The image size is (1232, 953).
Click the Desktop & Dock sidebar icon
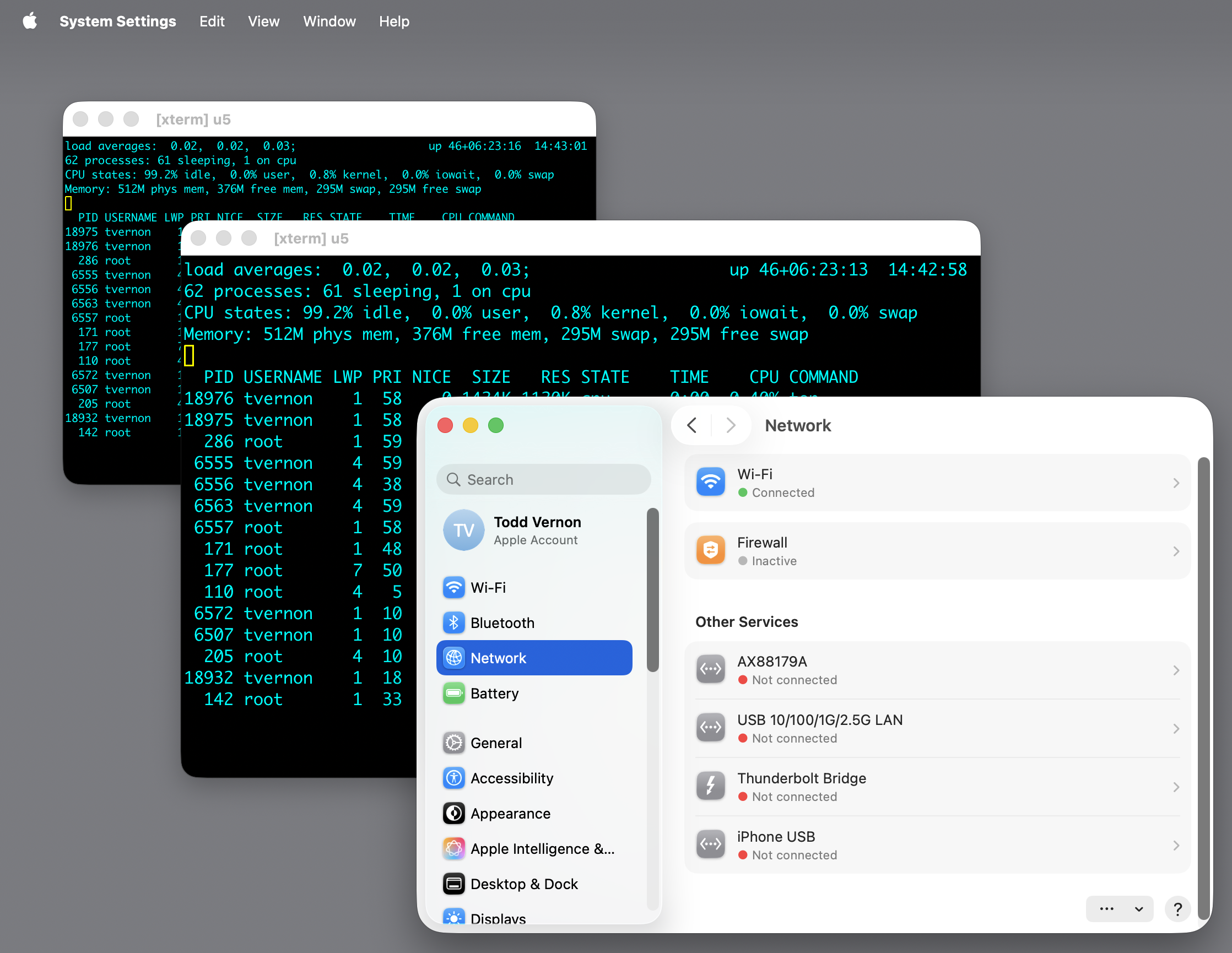453,884
